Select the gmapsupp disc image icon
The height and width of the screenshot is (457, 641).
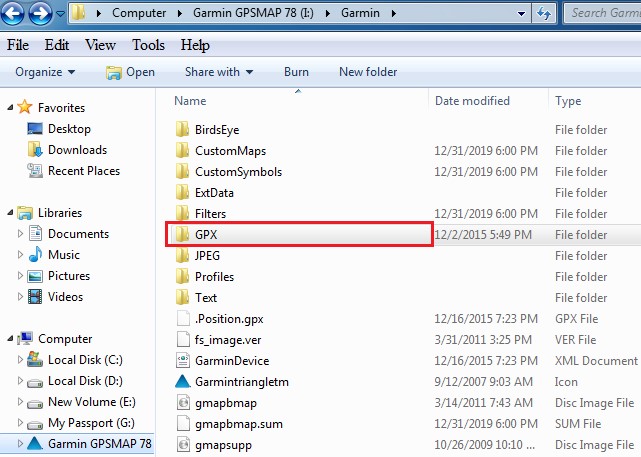point(183,444)
